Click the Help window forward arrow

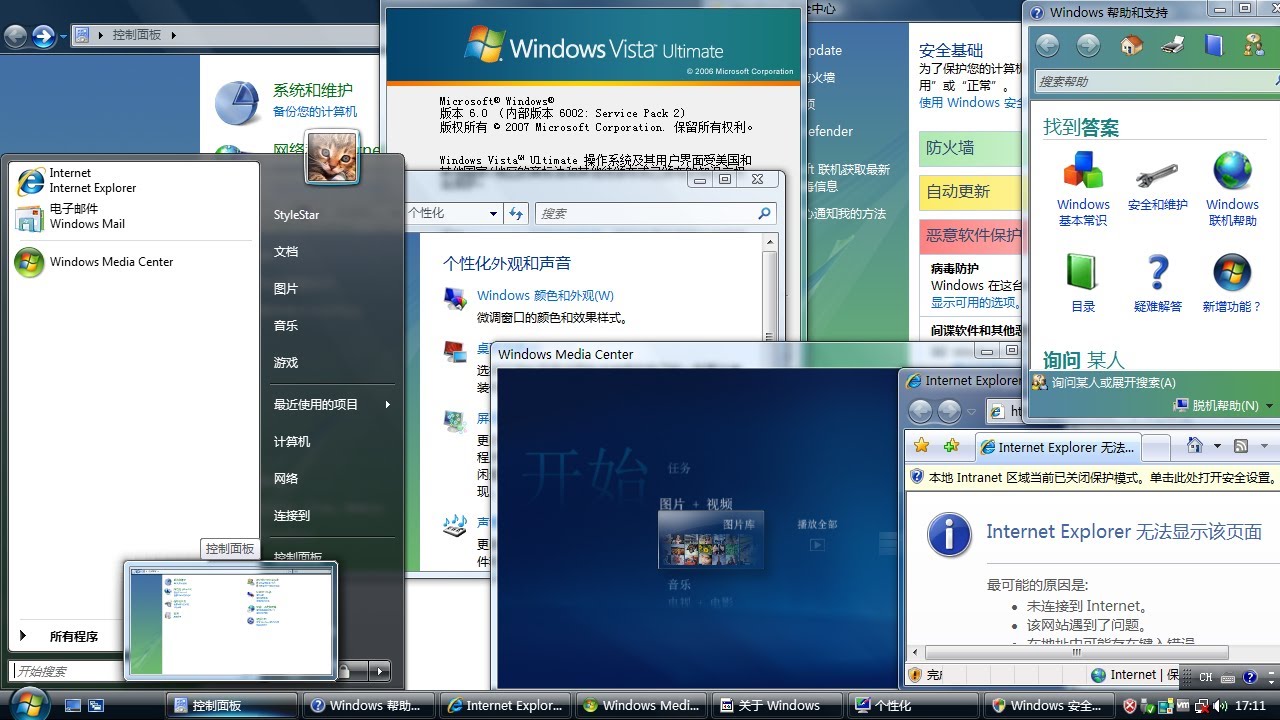point(1088,45)
